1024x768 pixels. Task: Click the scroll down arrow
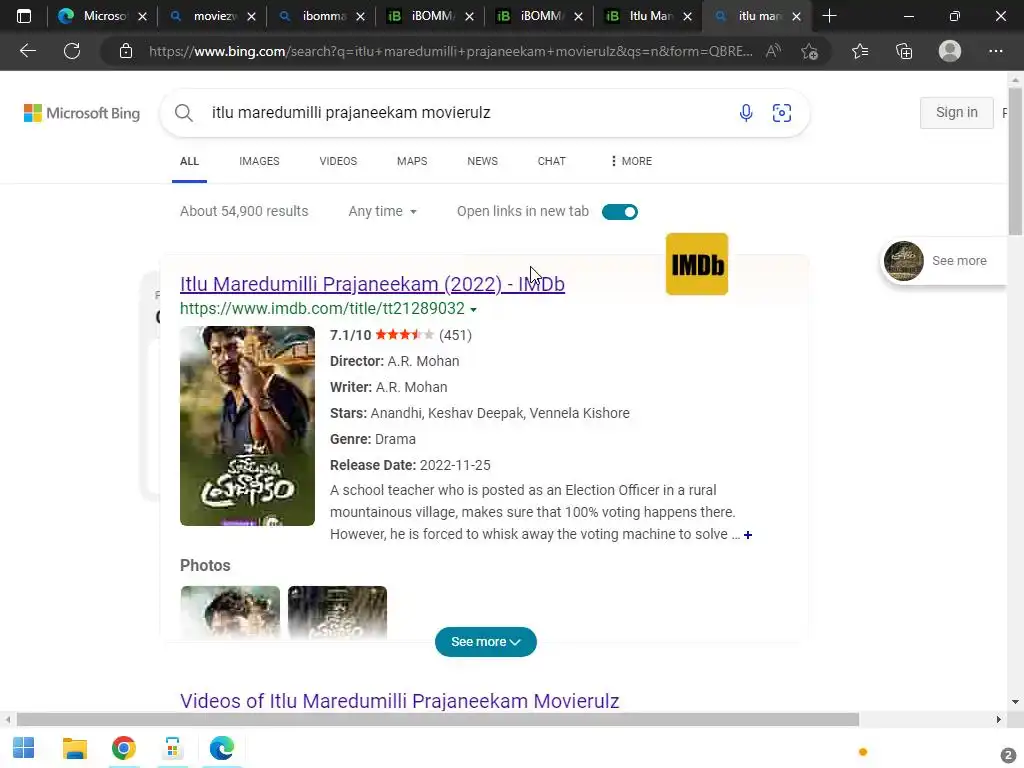(1014, 701)
